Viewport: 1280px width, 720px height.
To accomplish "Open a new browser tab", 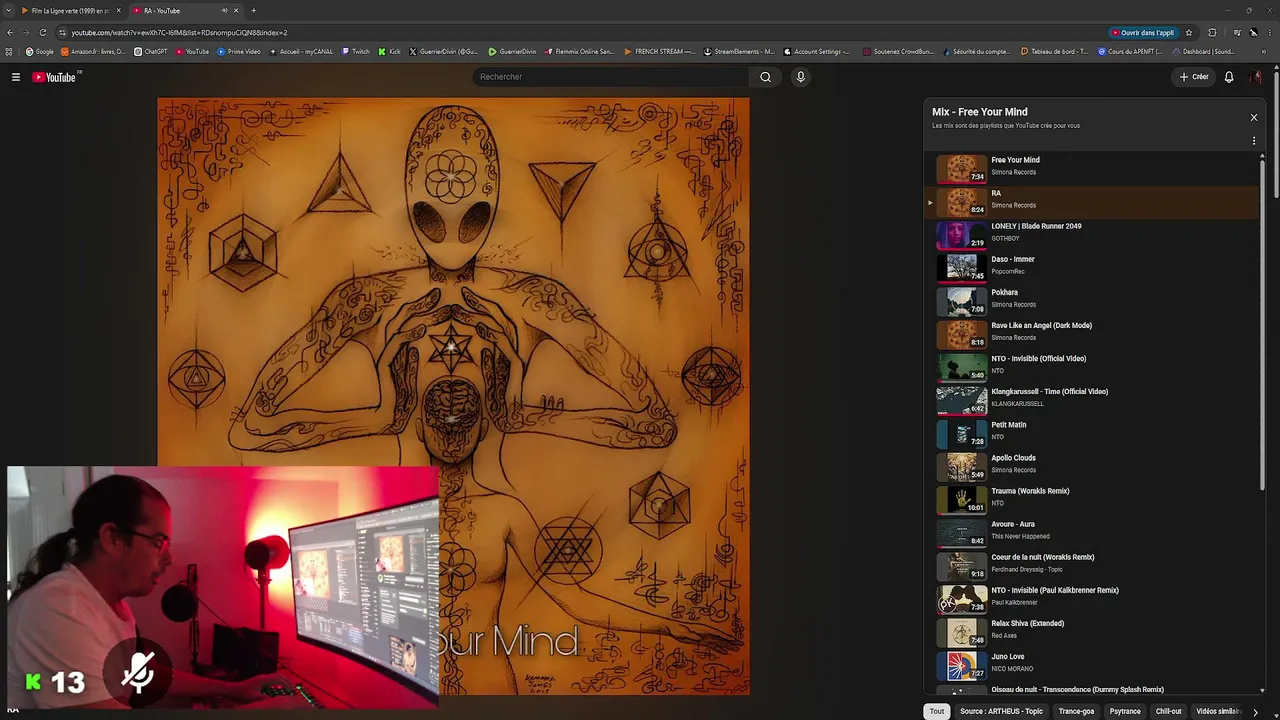I will 253,11.
